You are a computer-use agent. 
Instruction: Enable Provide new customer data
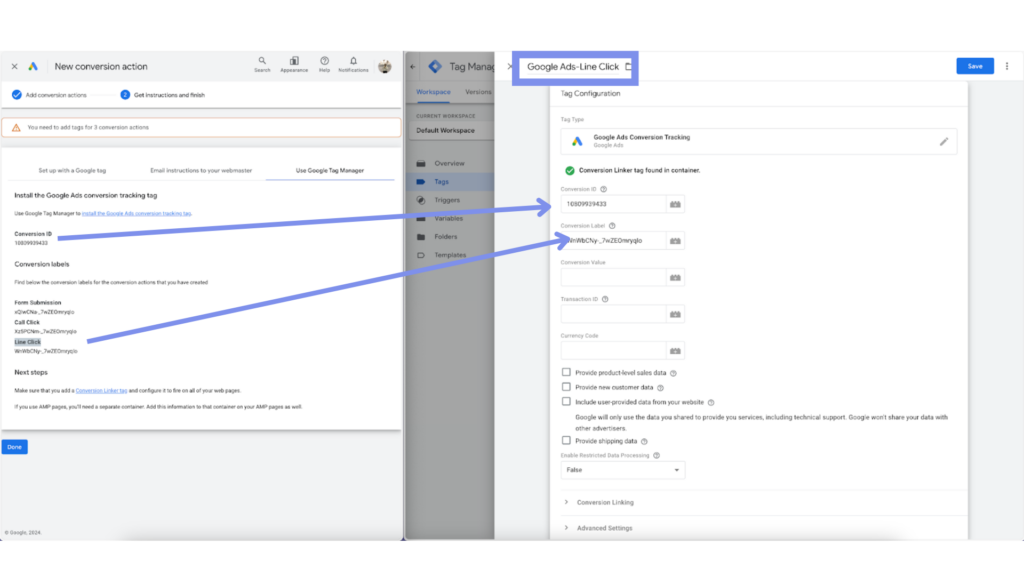click(x=566, y=387)
